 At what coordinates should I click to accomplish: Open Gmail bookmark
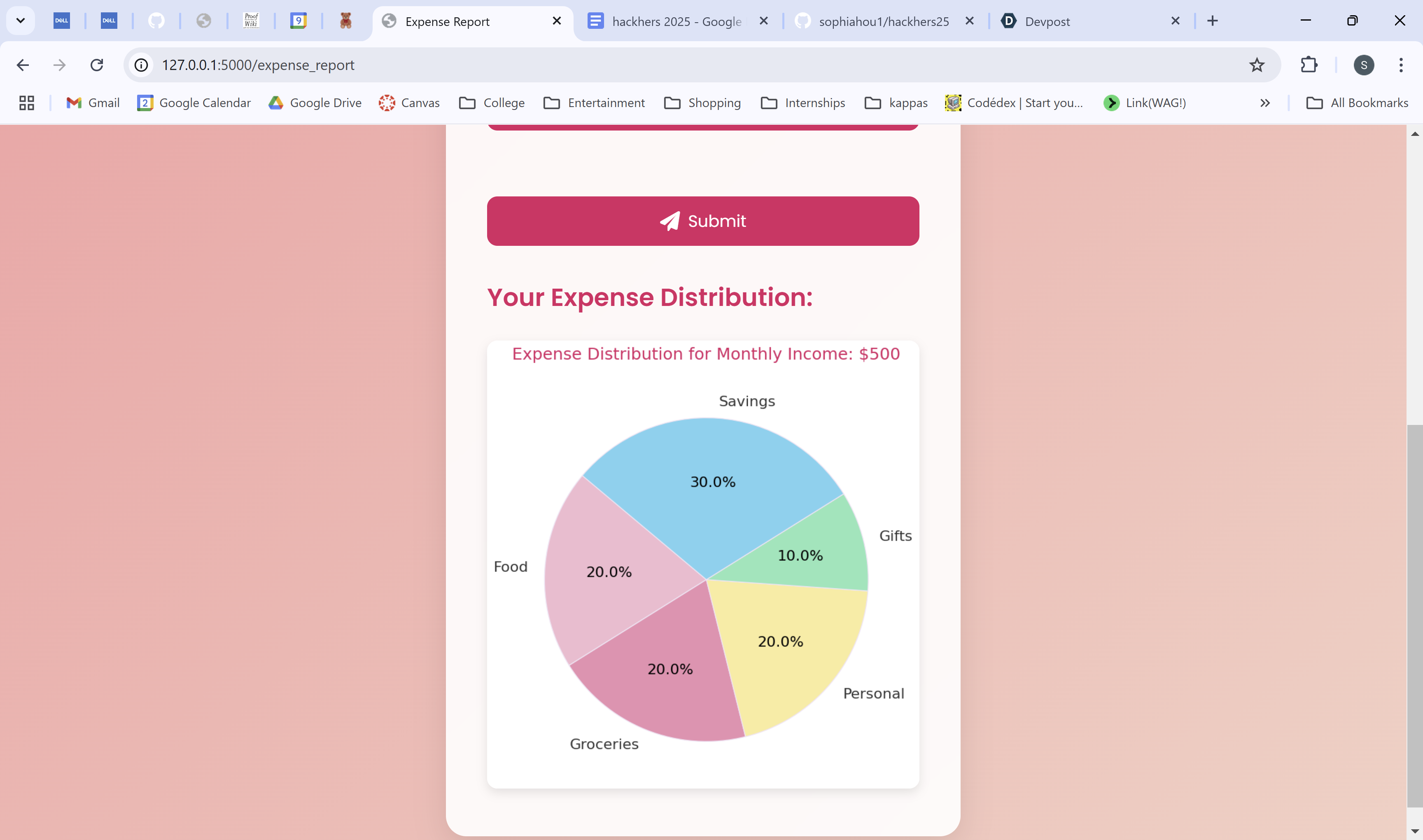coord(93,103)
